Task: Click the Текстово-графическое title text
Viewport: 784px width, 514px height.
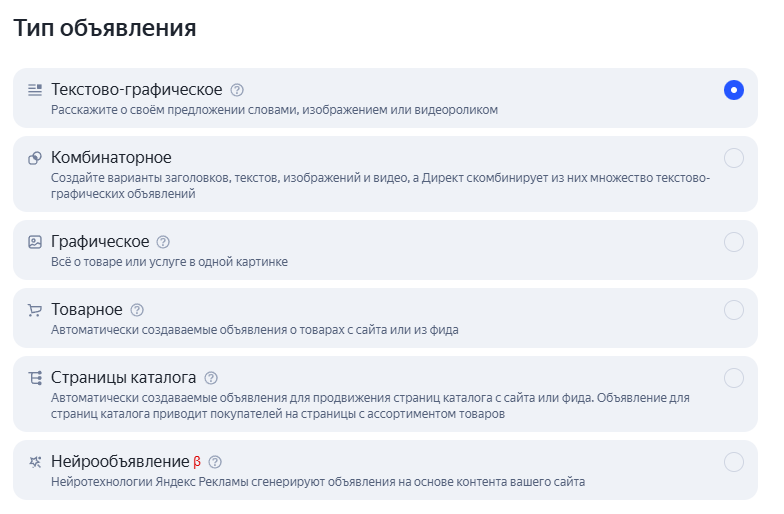Action: click(136, 90)
